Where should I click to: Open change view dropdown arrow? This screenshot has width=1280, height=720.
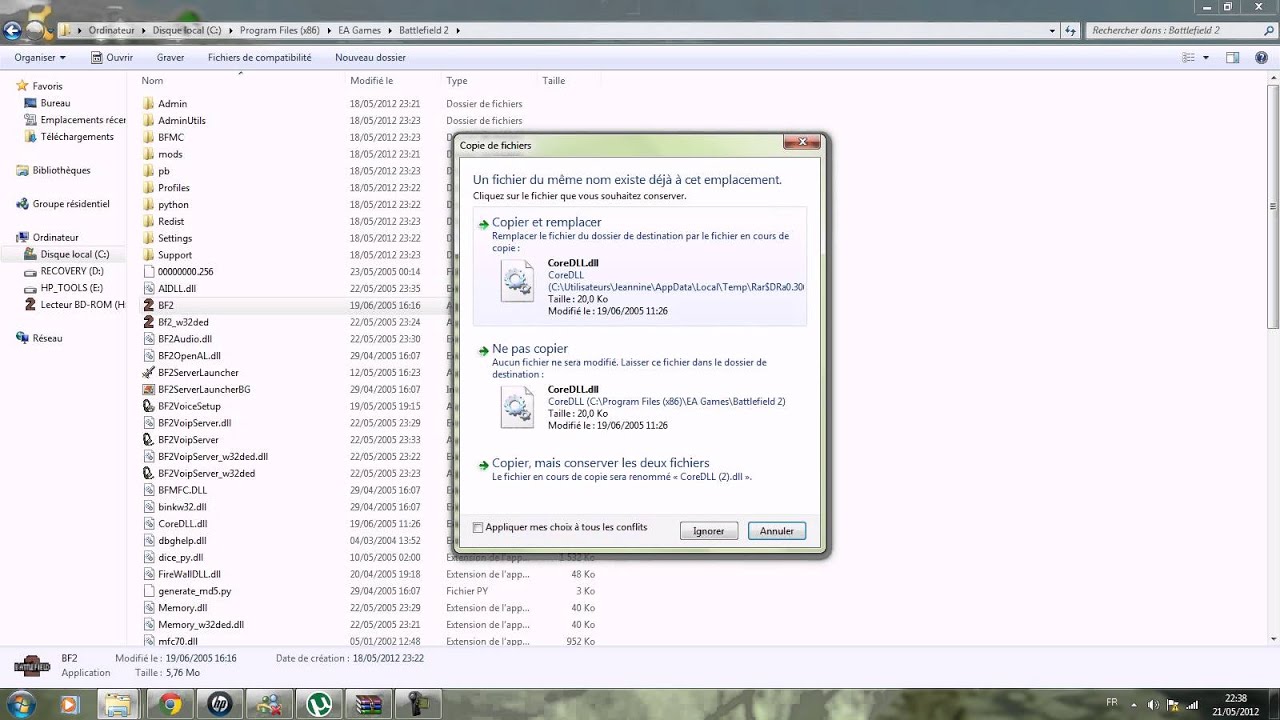[1206, 58]
